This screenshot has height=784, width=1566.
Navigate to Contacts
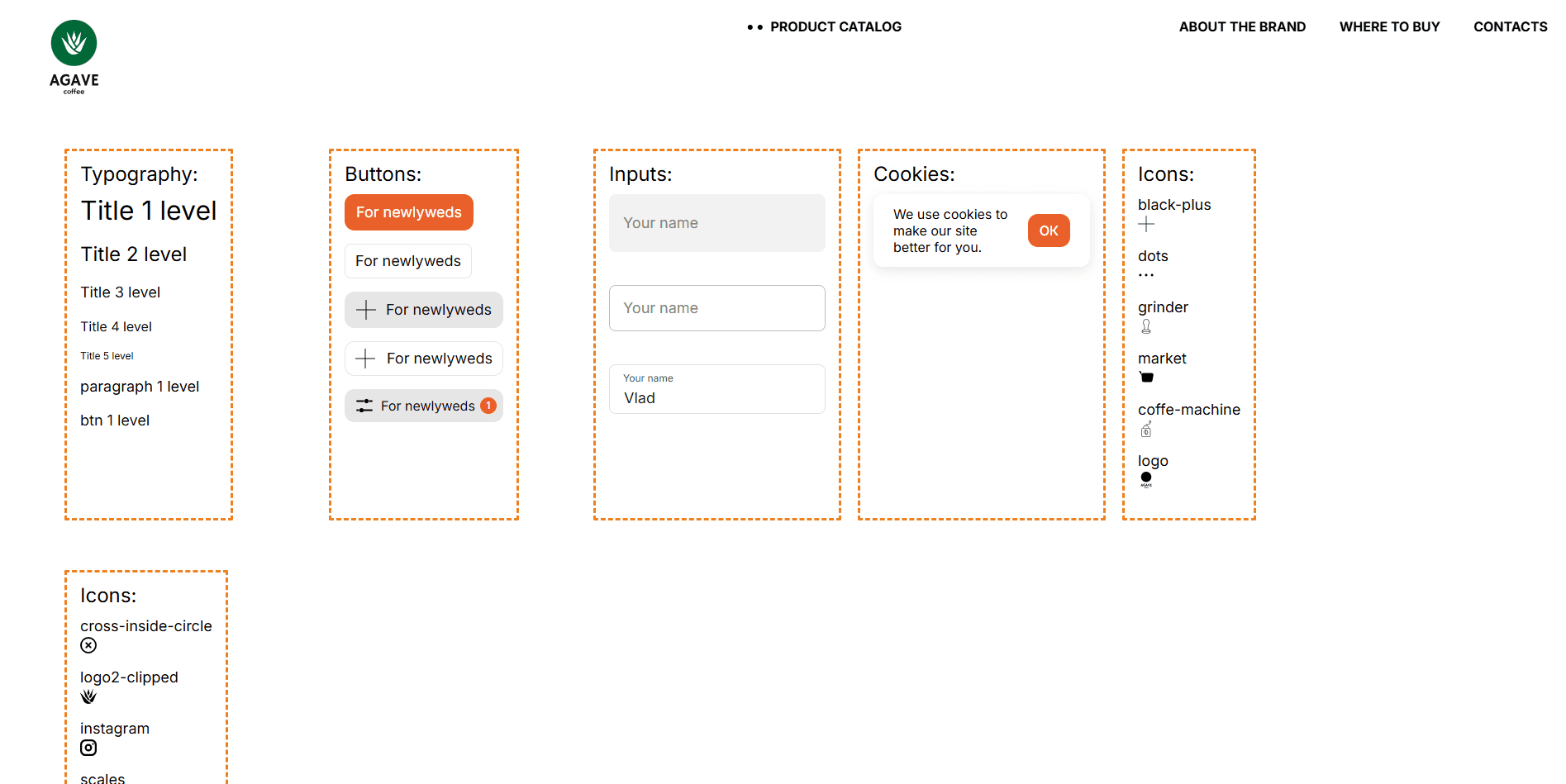point(1510,27)
